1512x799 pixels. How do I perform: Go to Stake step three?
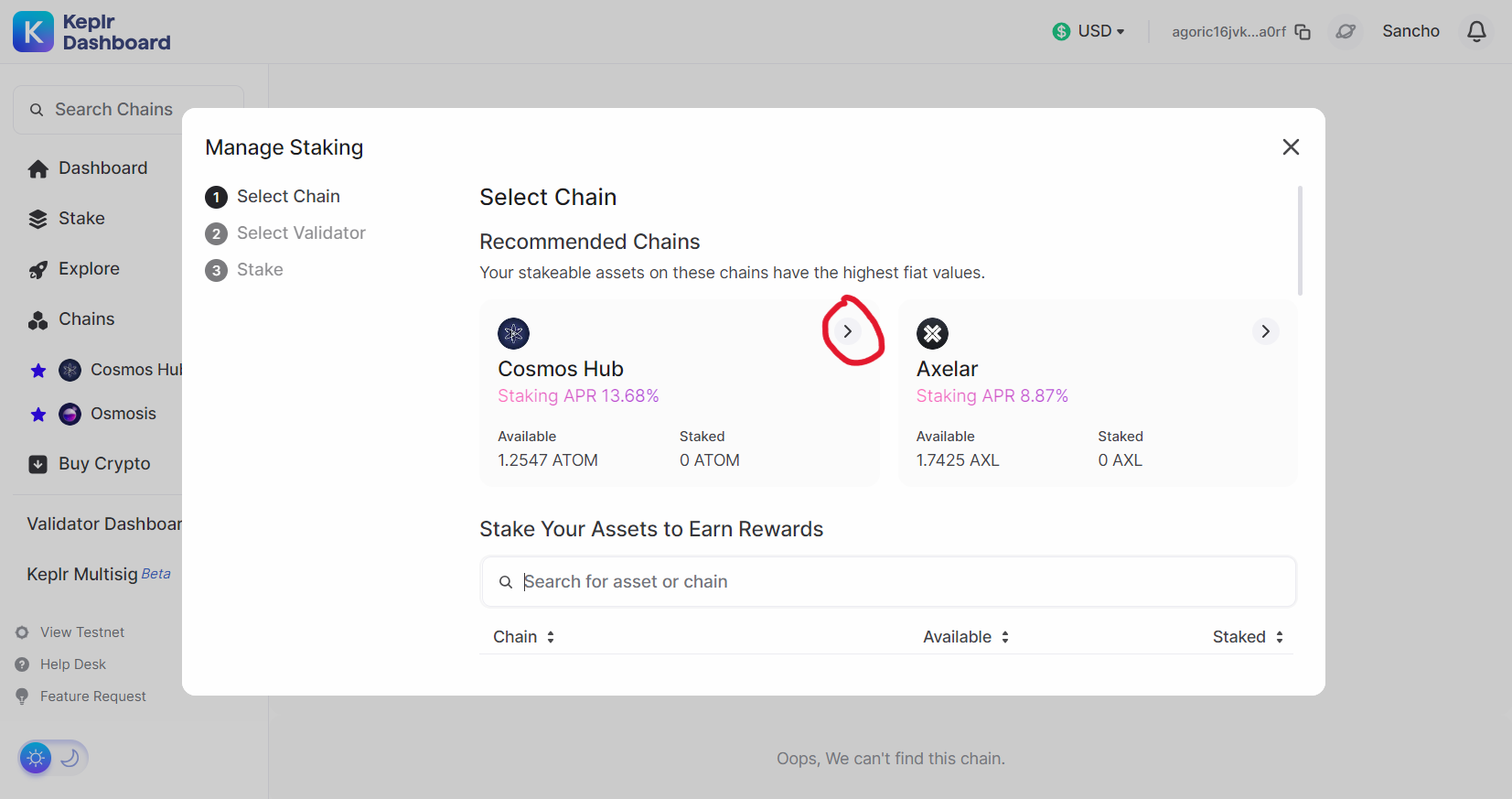244,270
